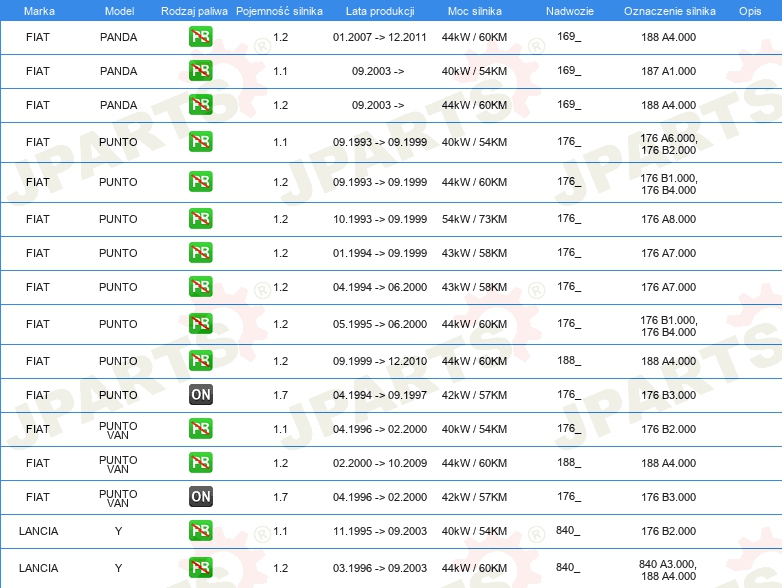
Task: Click the Nadwozie column header
Action: pyautogui.click(x=570, y=11)
